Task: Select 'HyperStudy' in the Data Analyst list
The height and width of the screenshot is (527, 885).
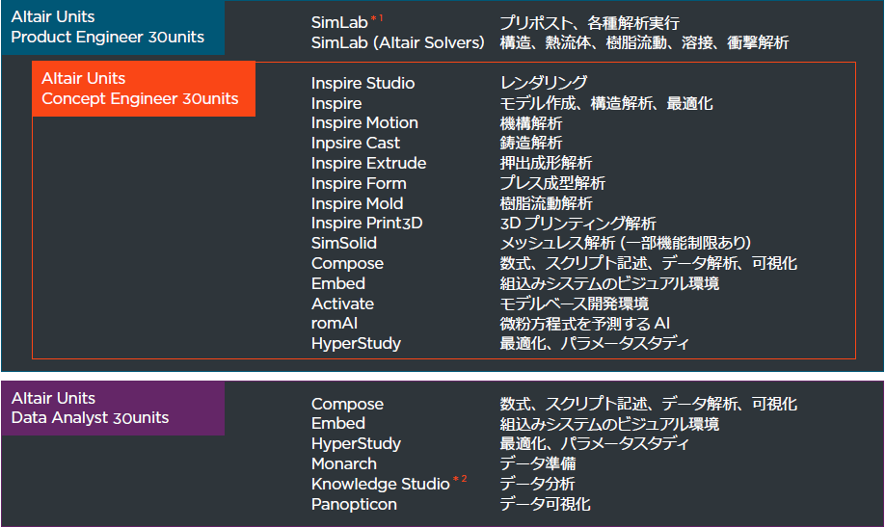Action: tap(356, 444)
